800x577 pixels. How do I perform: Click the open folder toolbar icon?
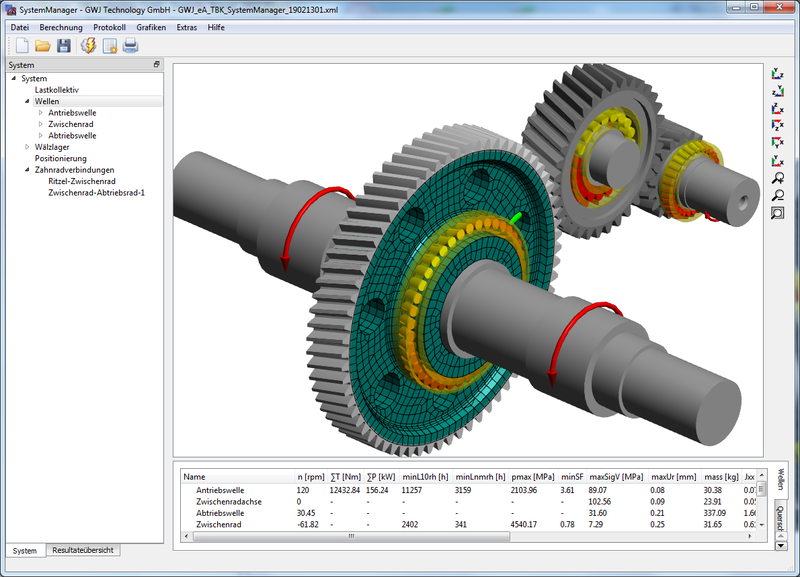click(42, 46)
